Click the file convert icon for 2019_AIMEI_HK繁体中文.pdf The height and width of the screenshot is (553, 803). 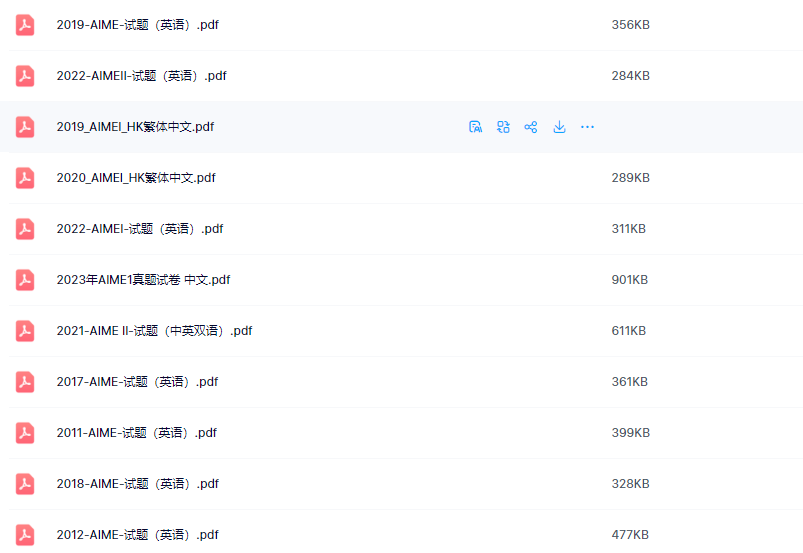(x=503, y=127)
